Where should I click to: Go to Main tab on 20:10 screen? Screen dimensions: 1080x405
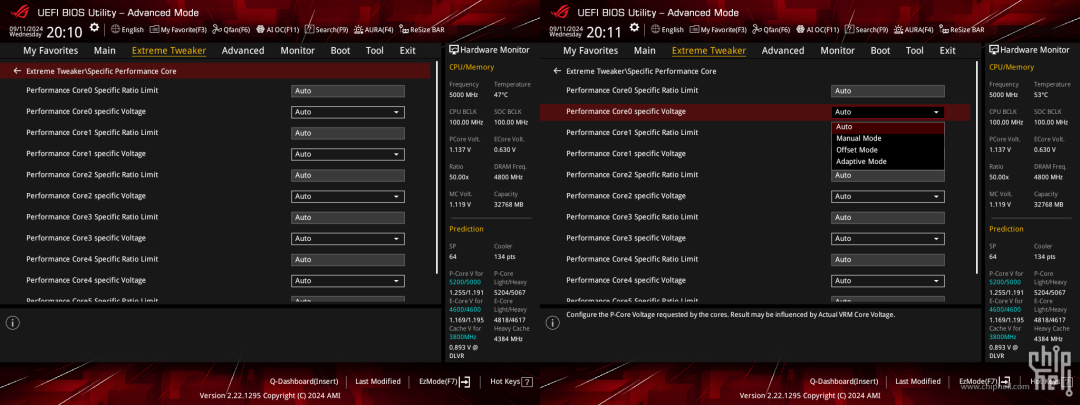[105, 50]
